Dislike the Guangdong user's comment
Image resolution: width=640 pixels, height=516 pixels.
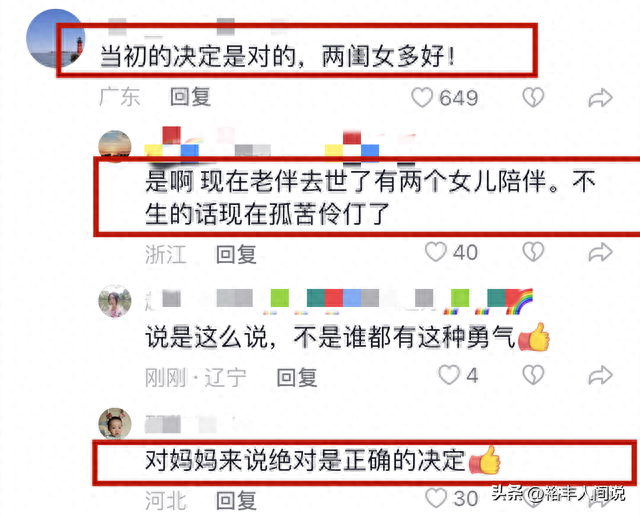(x=533, y=98)
